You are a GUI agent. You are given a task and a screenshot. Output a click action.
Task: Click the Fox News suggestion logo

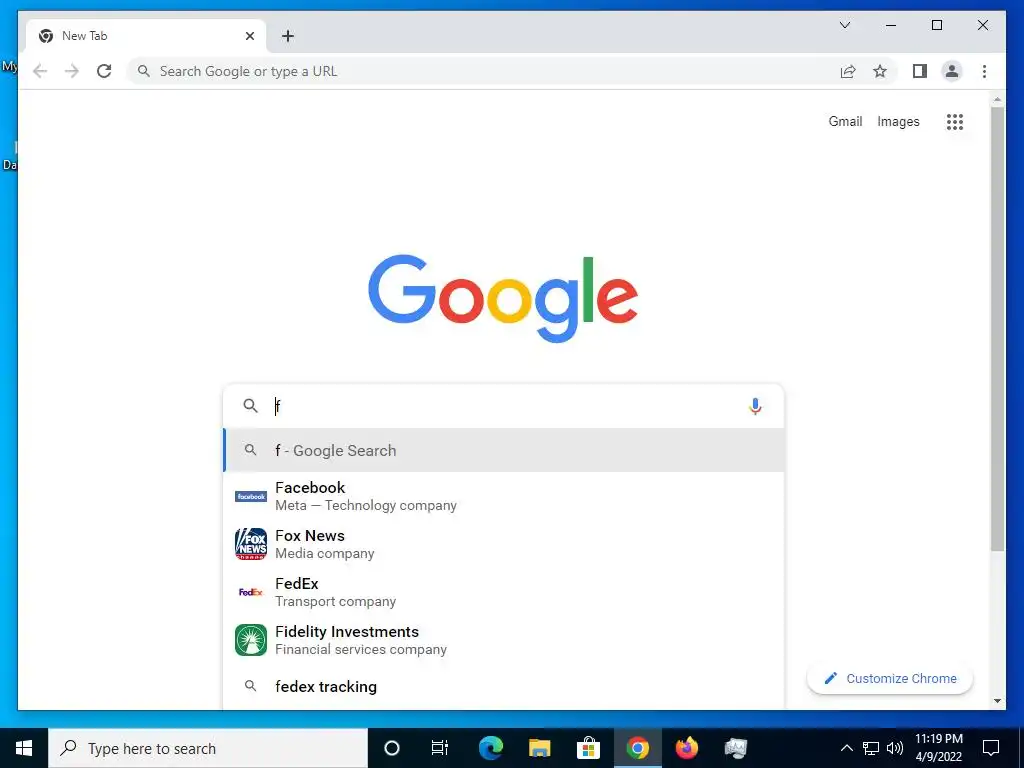click(x=251, y=544)
